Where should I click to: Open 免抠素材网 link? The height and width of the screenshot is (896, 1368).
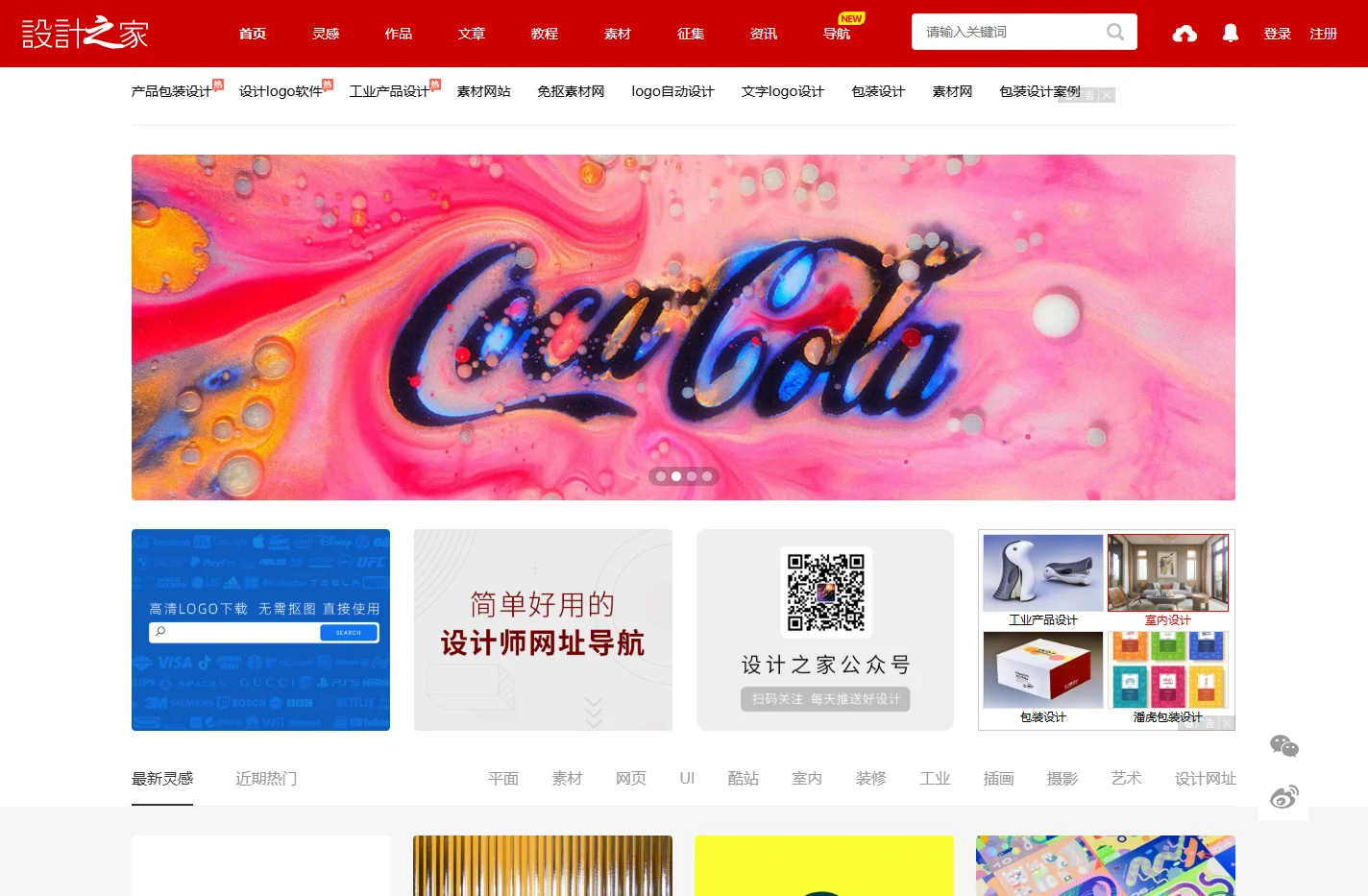point(571,91)
